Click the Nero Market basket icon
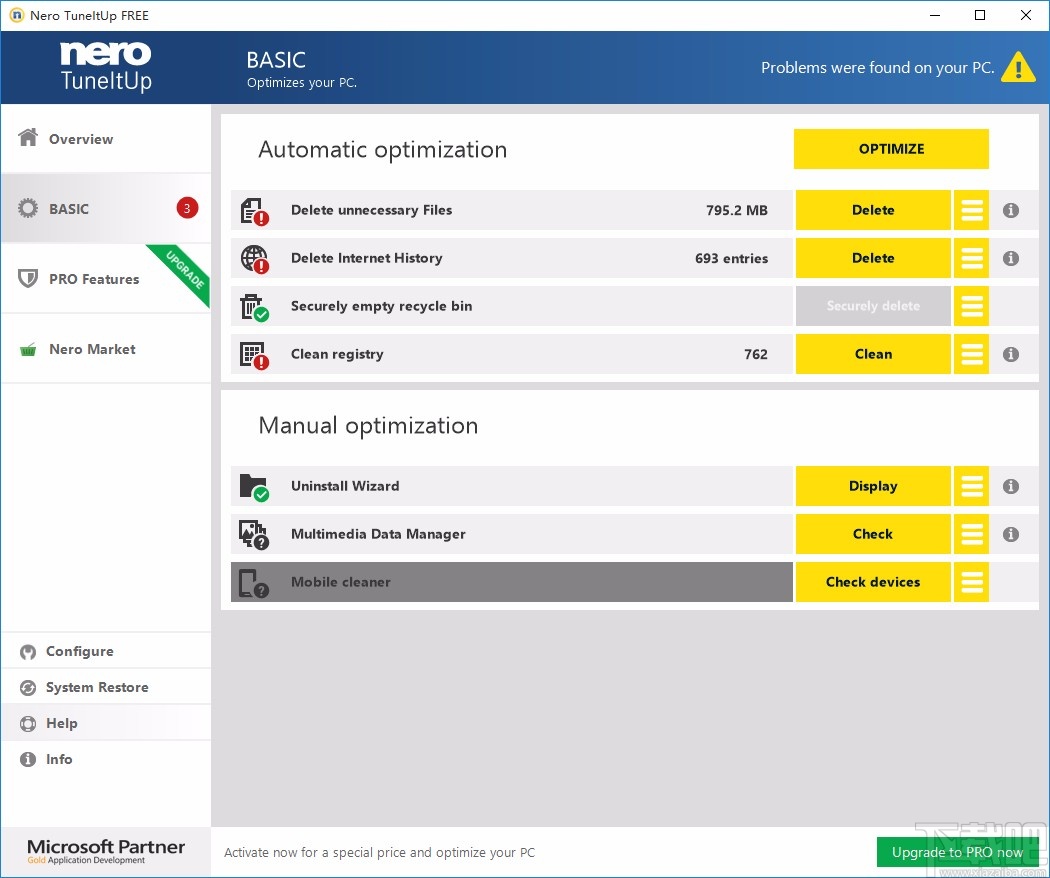Viewport: 1050px width, 878px height. click(28, 349)
